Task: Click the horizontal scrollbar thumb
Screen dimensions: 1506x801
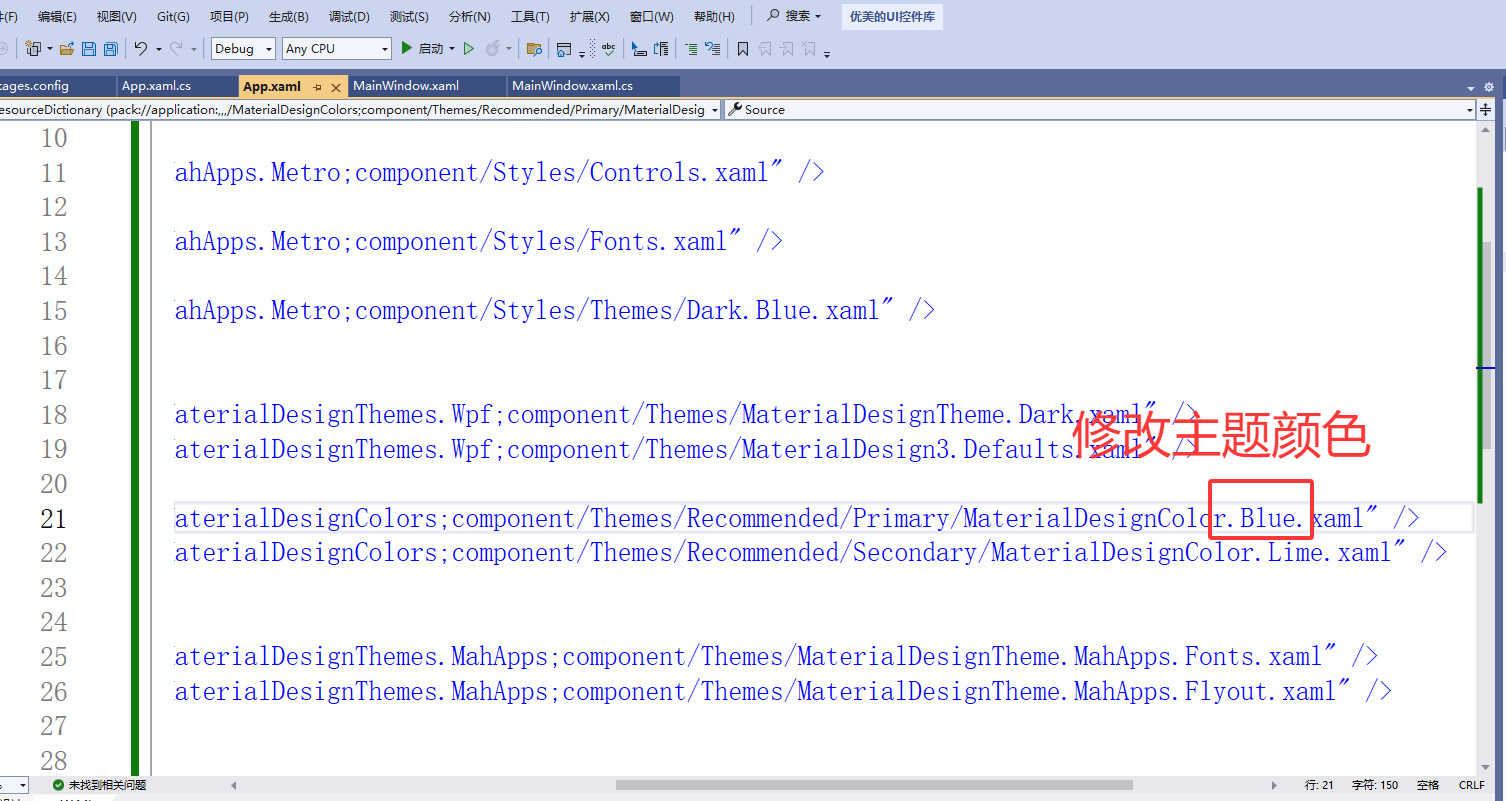Action: click(874, 785)
